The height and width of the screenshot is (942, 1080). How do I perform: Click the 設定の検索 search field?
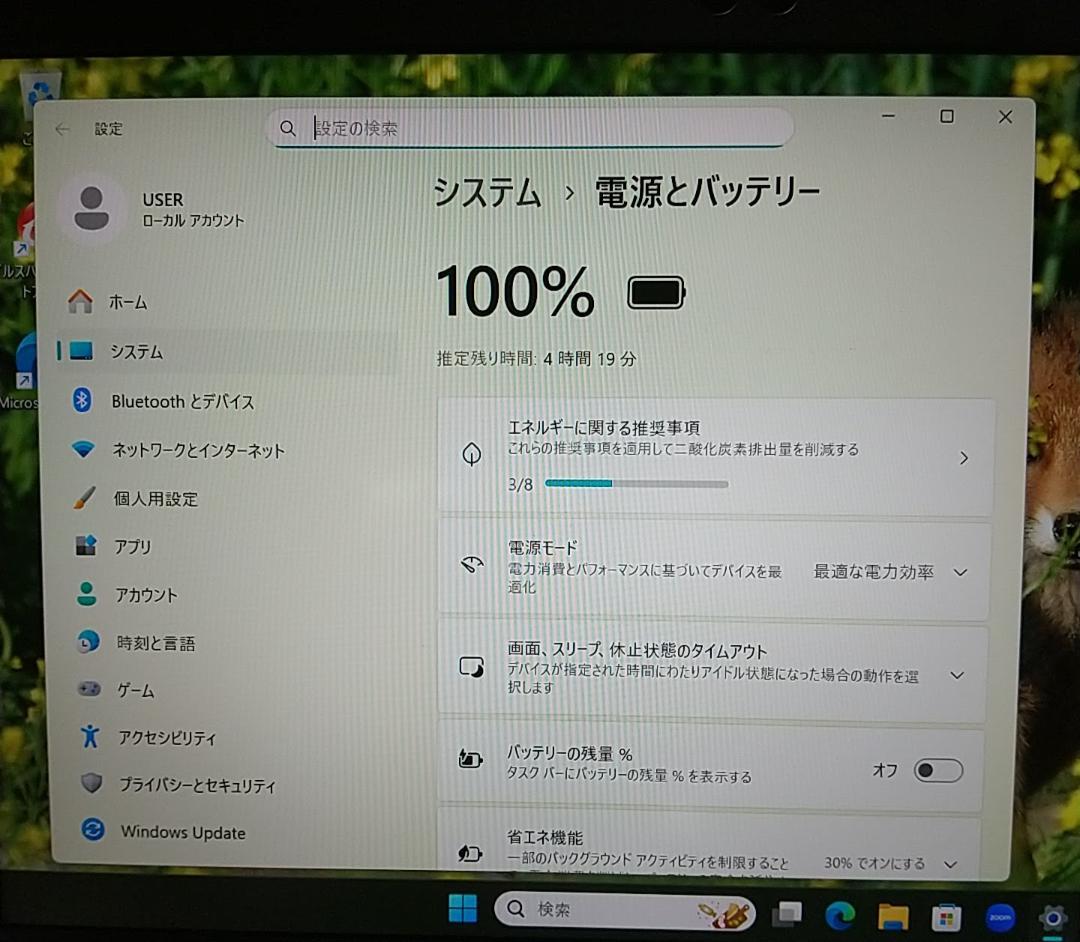[530, 128]
